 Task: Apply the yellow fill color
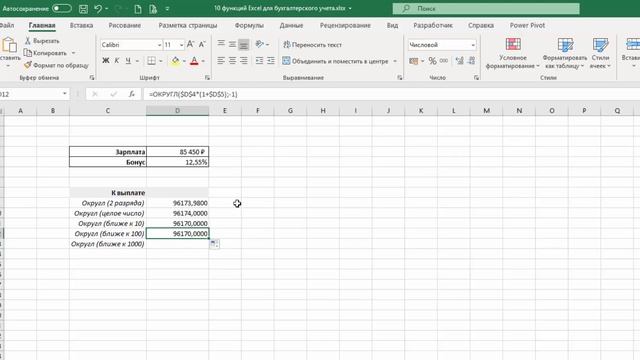click(x=175, y=61)
